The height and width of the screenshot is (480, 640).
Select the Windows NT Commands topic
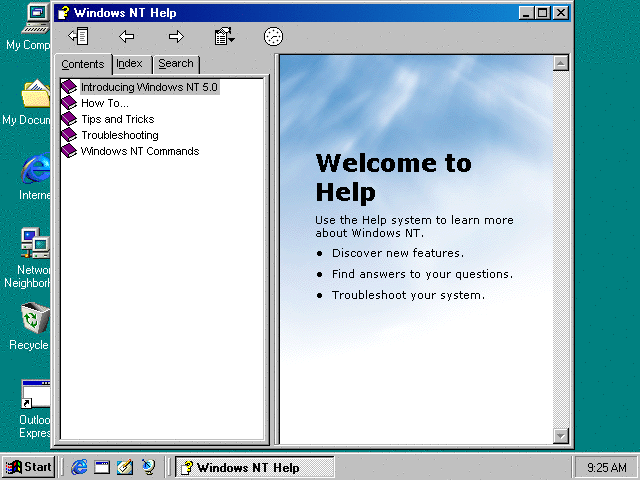coord(140,151)
